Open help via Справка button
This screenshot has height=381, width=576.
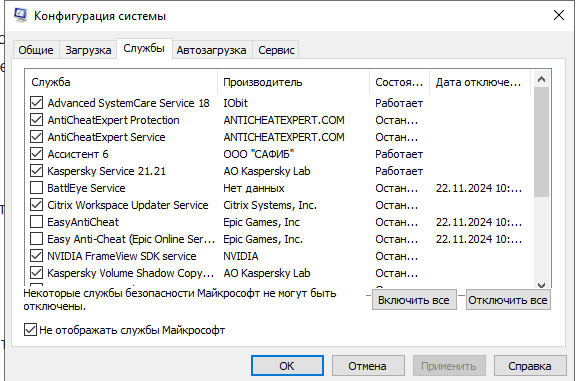(x=530, y=366)
